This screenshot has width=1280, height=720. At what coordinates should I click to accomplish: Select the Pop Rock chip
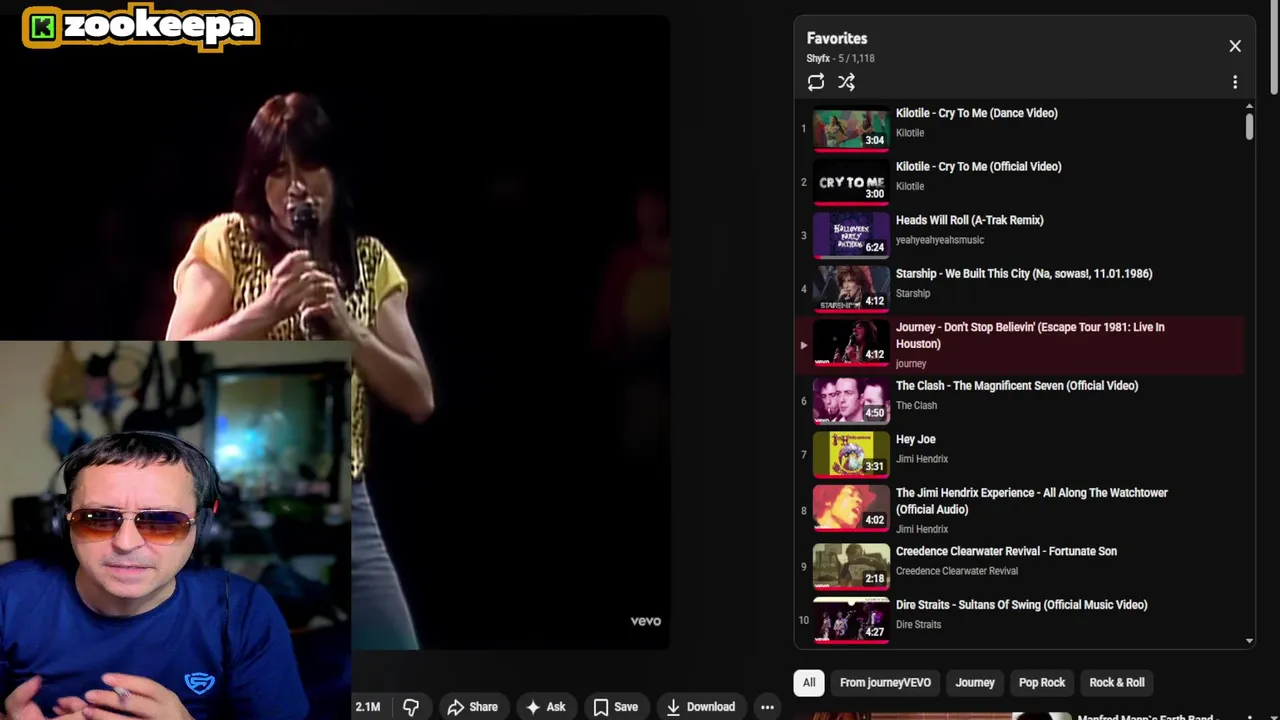(1042, 682)
